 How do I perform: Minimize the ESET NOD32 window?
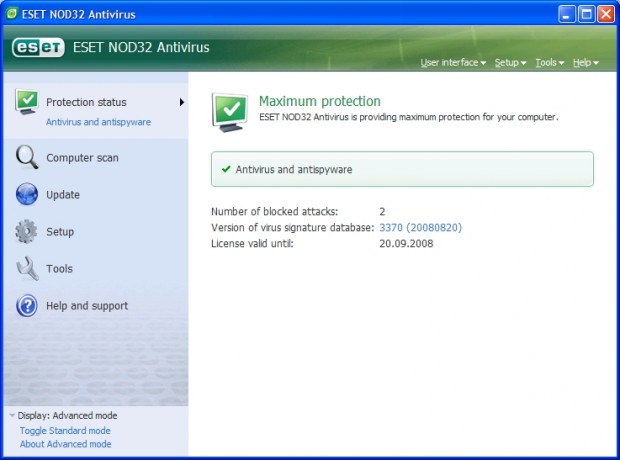[x=566, y=14]
